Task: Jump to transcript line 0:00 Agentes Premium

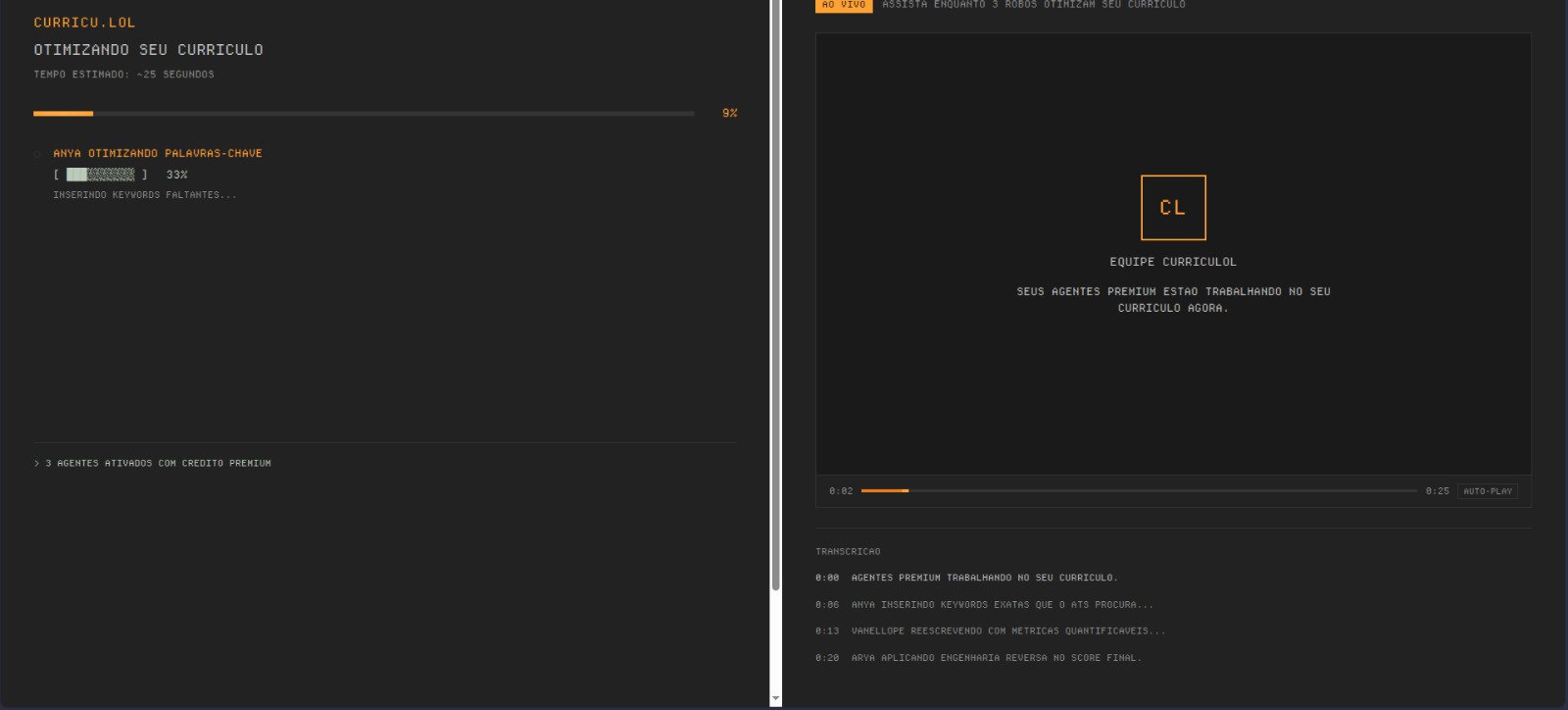Action: pyautogui.click(x=966, y=578)
